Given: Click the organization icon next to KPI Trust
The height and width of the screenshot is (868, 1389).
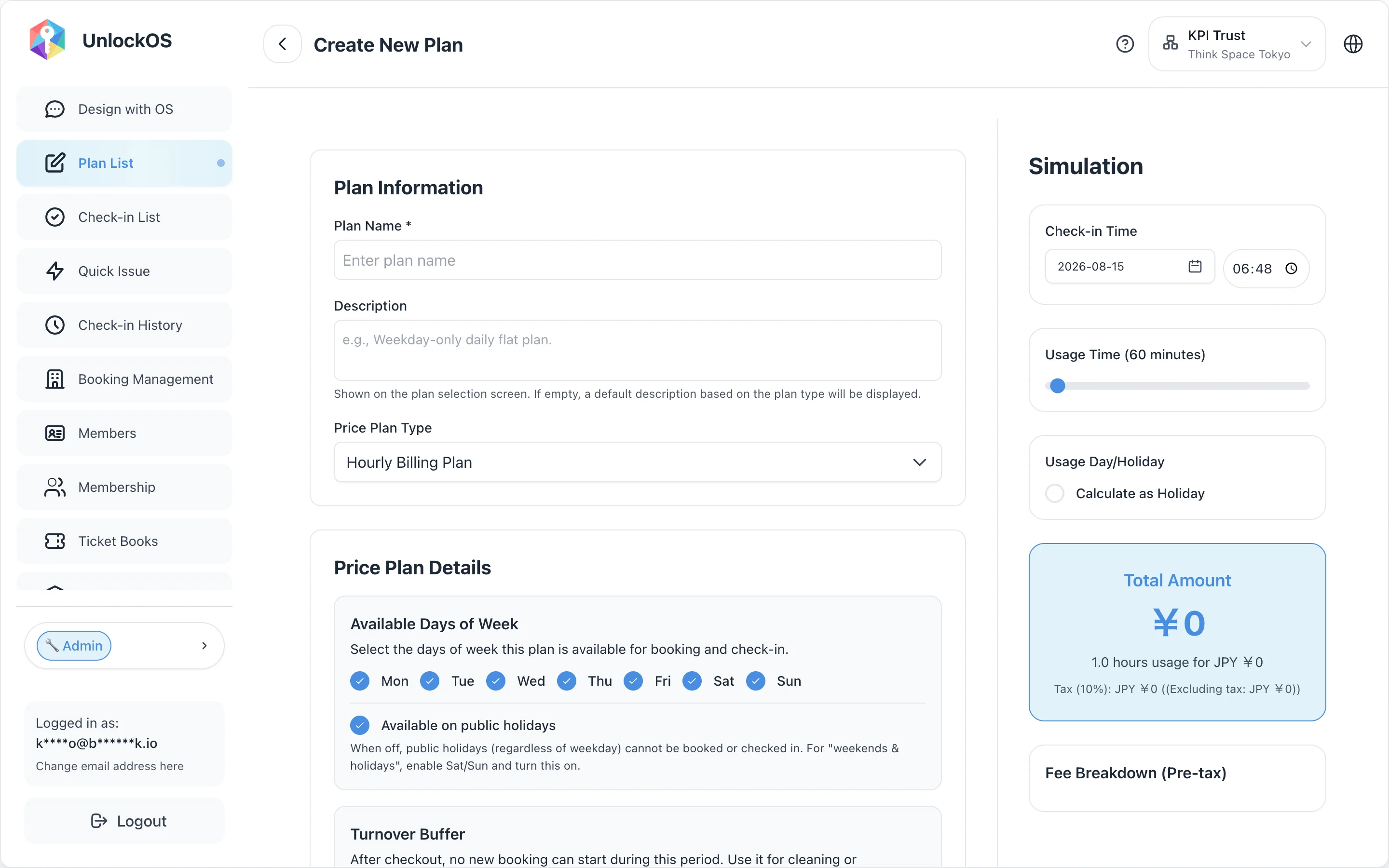Looking at the screenshot, I should [1171, 43].
